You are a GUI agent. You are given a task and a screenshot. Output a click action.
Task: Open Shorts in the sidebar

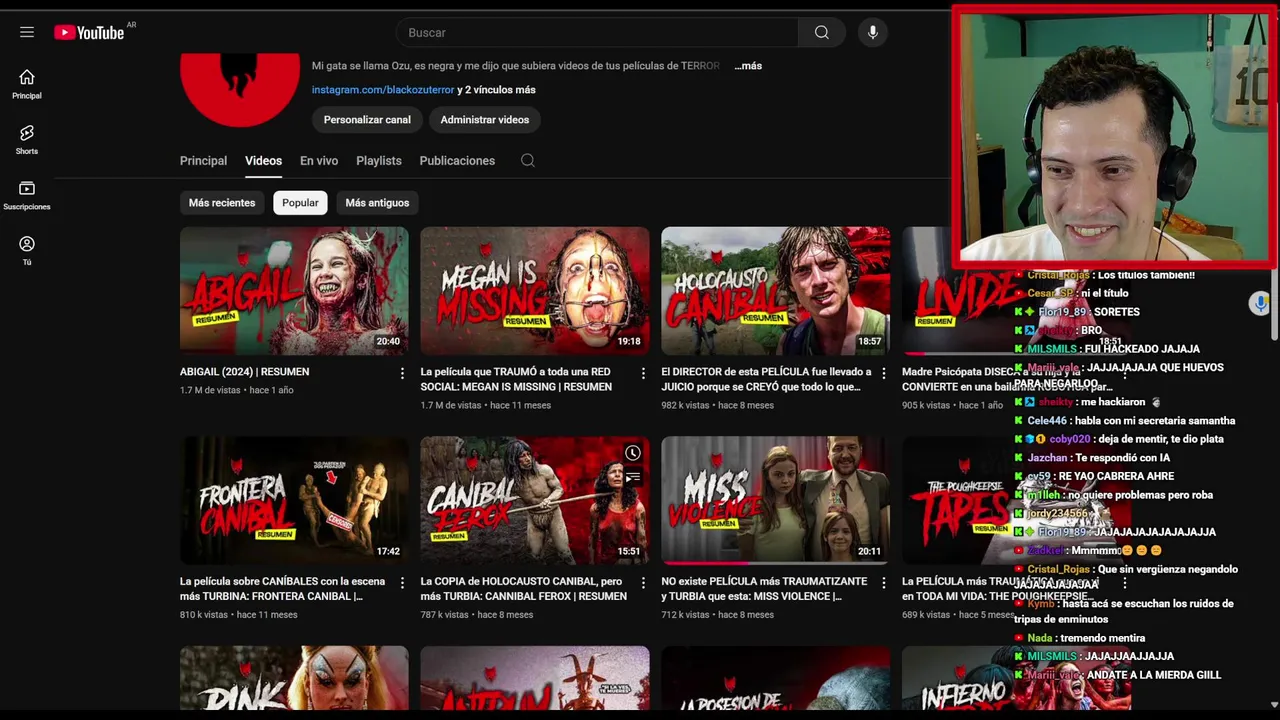coord(27,140)
